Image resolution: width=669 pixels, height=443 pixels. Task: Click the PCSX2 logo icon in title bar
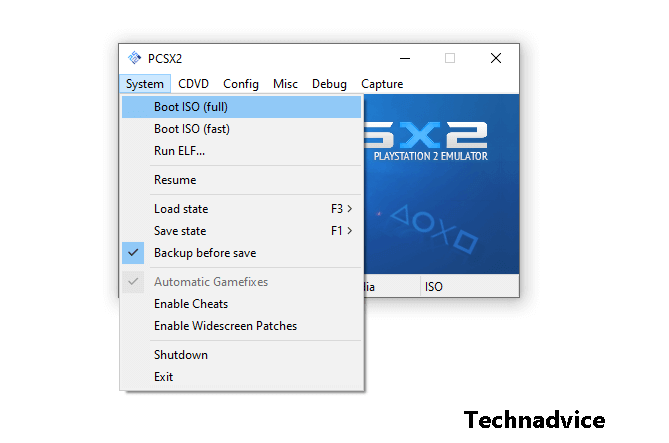134,58
